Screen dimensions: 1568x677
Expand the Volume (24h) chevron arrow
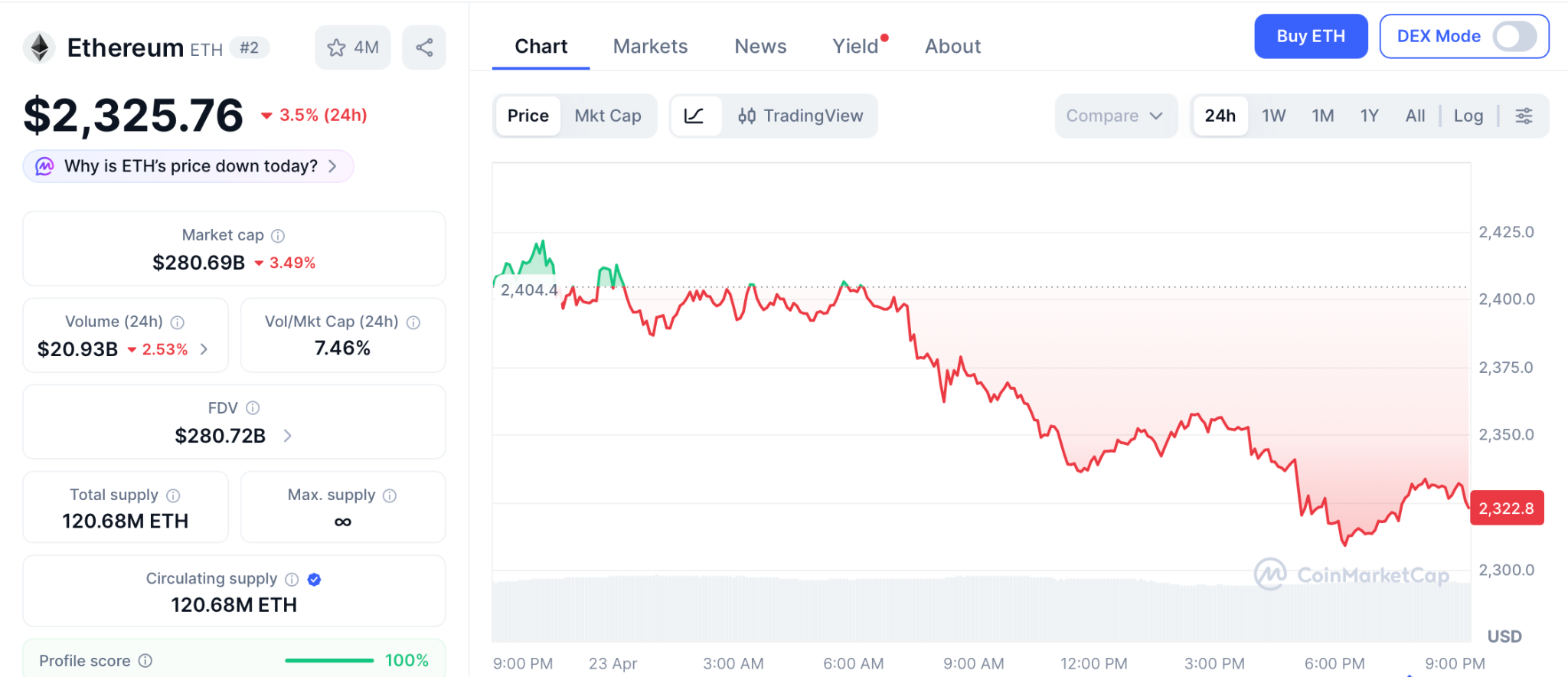click(x=204, y=349)
